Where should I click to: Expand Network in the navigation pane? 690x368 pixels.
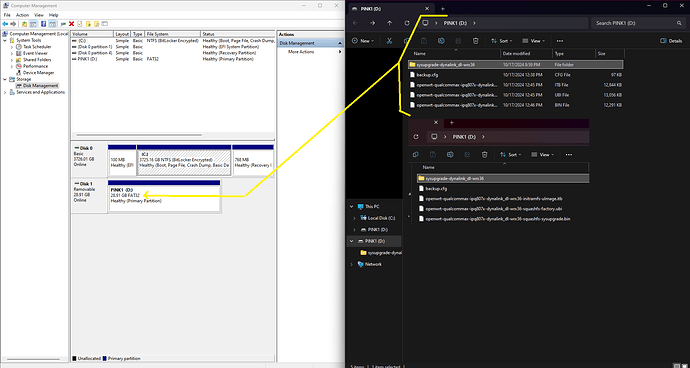(351, 265)
